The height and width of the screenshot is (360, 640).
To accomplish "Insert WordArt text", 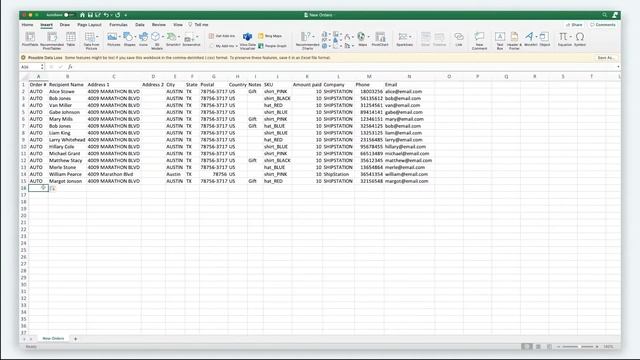I will pos(530,40).
